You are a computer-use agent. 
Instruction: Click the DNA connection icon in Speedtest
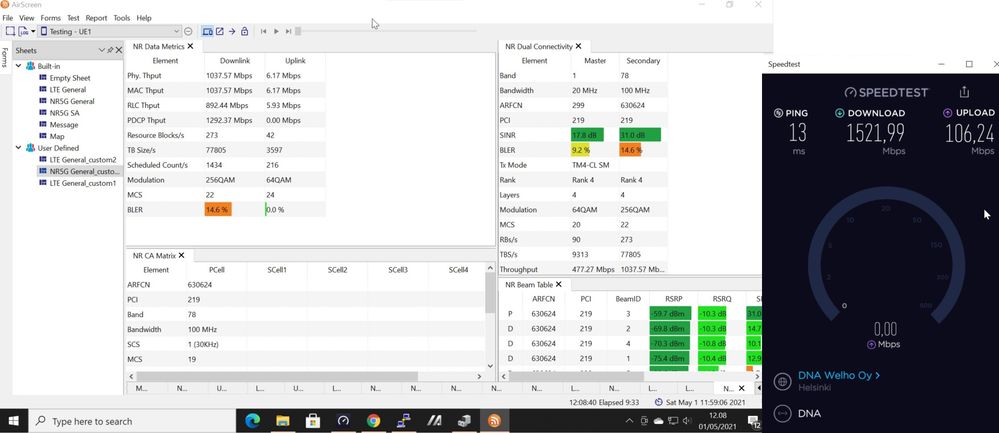click(x=782, y=414)
